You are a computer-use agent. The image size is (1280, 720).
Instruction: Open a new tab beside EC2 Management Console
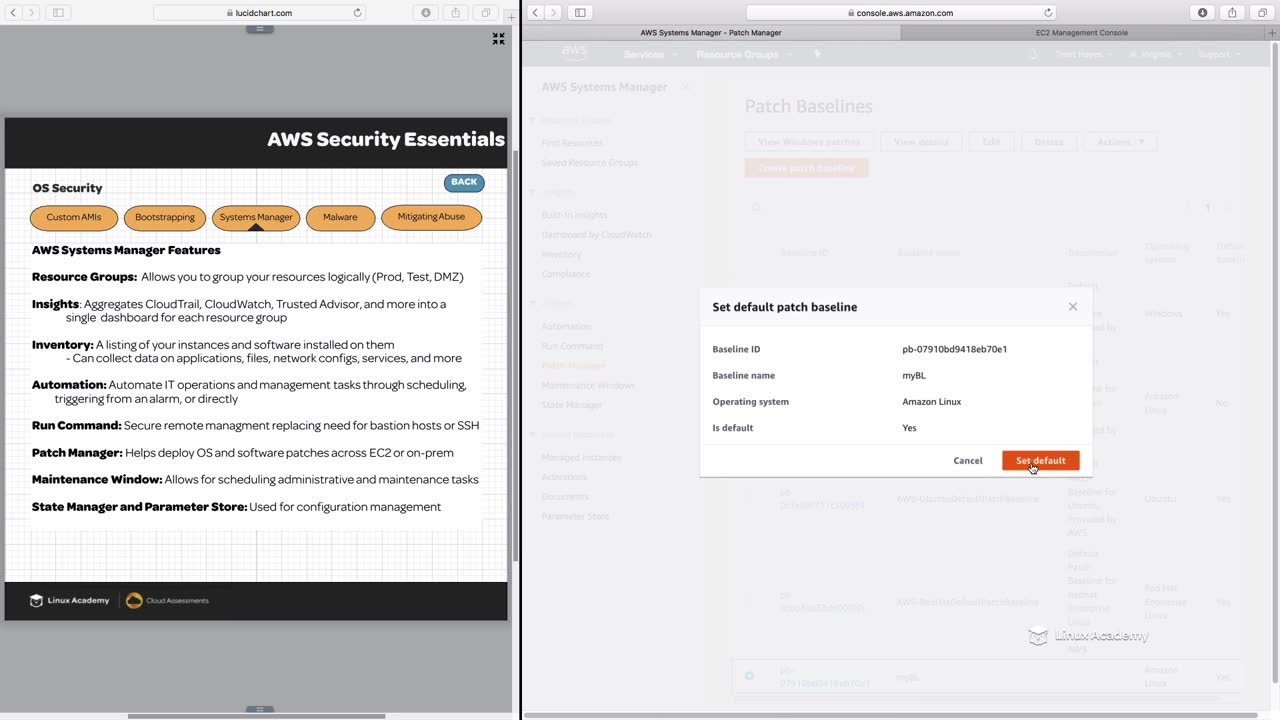tap(1270, 33)
